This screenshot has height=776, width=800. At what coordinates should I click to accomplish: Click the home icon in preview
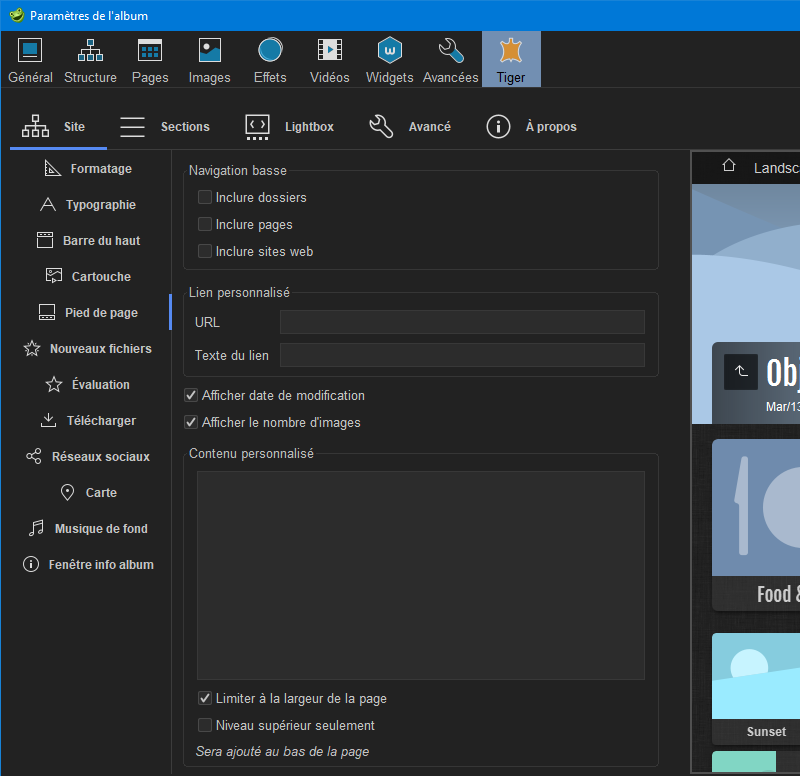pyautogui.click(x=729, y=167)
